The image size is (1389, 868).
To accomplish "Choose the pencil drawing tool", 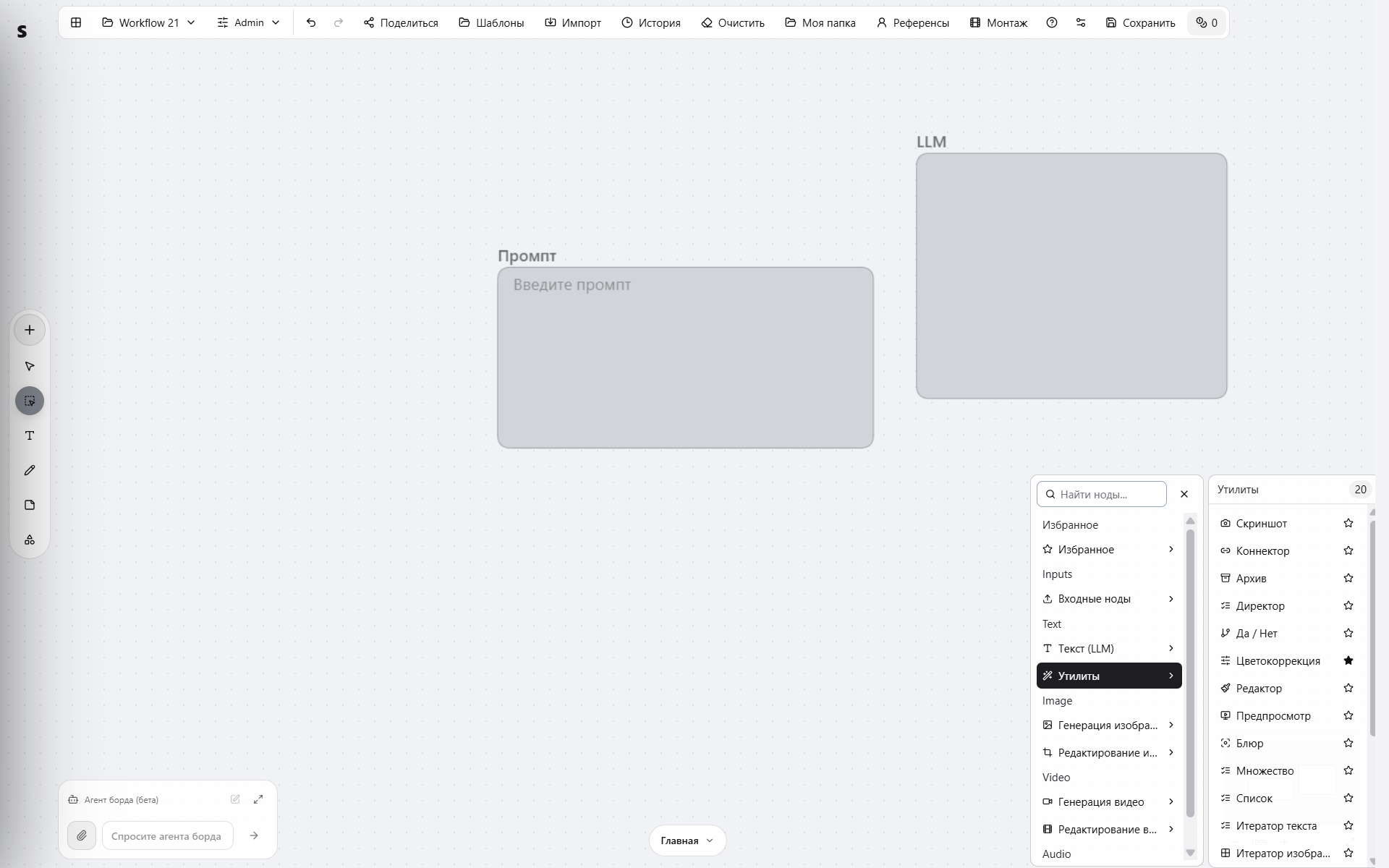I will coord(30,470).
